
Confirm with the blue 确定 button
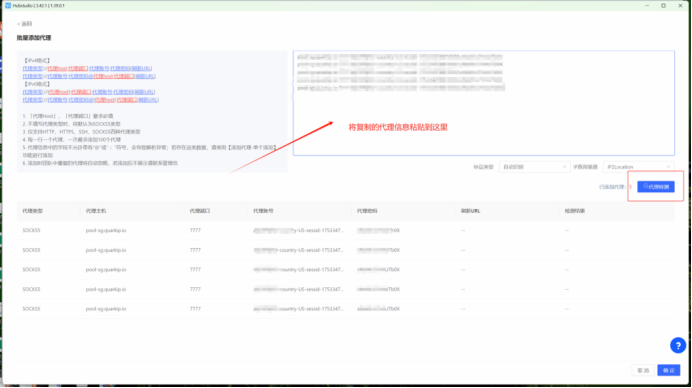pos(669,370)
